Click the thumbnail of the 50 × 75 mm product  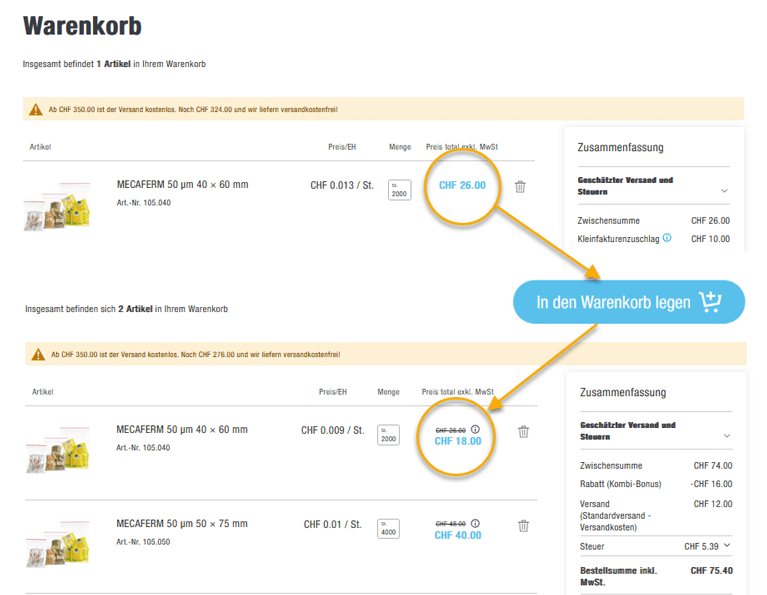57,545
